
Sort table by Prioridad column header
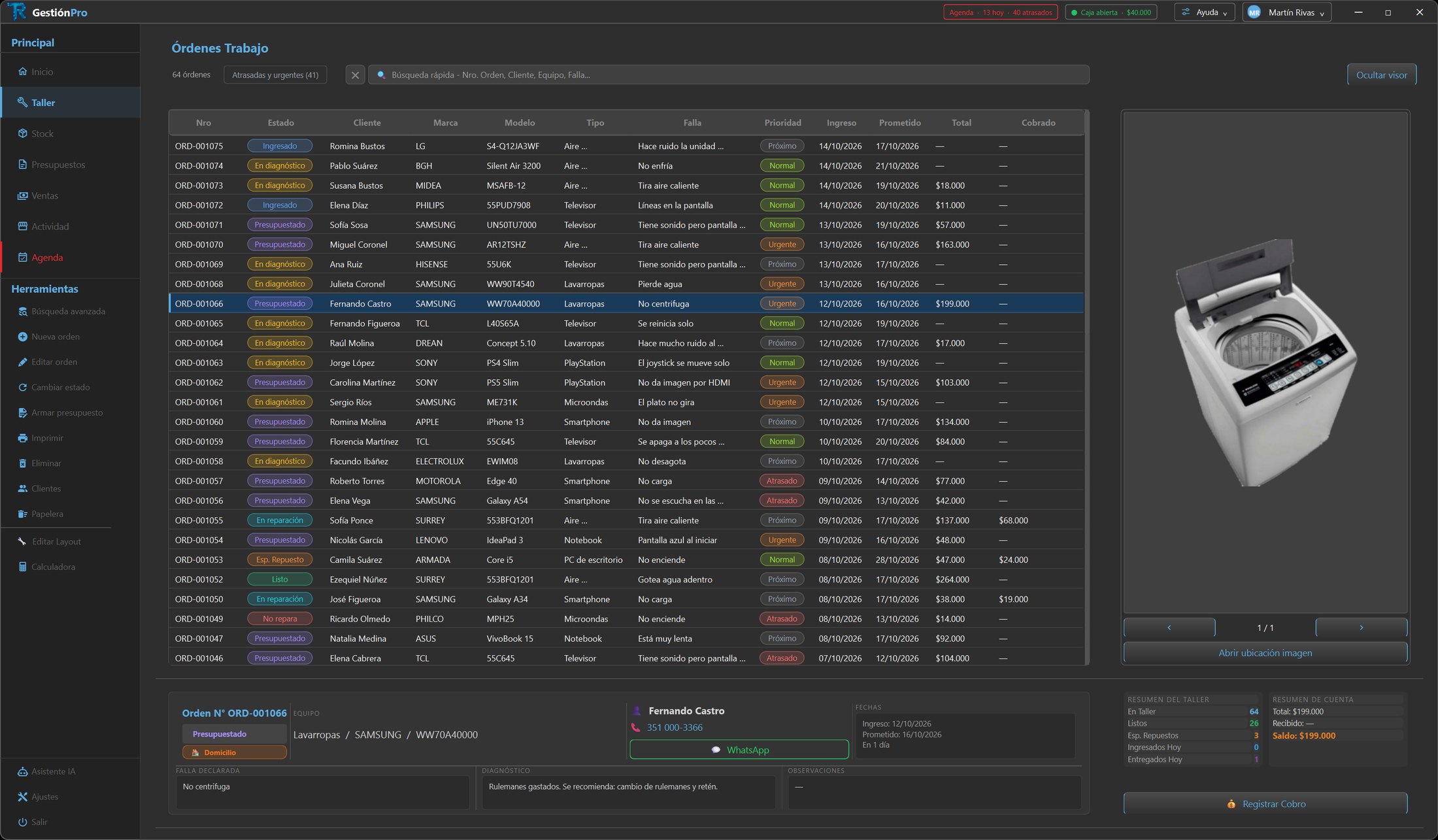[x=782, y=122]
